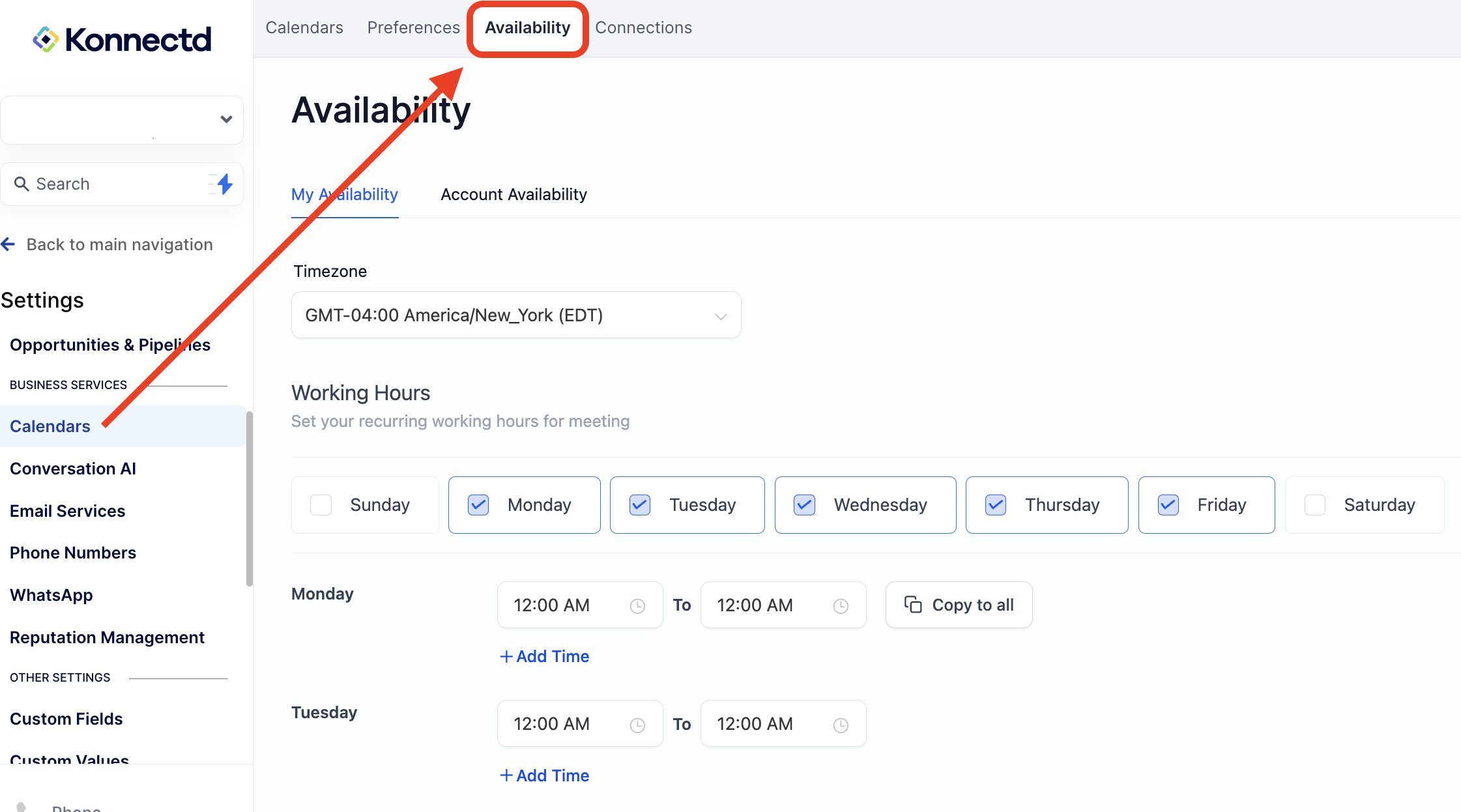Click Copy to all button
This screenshot has height=812, width=1461.
(959, 605)
